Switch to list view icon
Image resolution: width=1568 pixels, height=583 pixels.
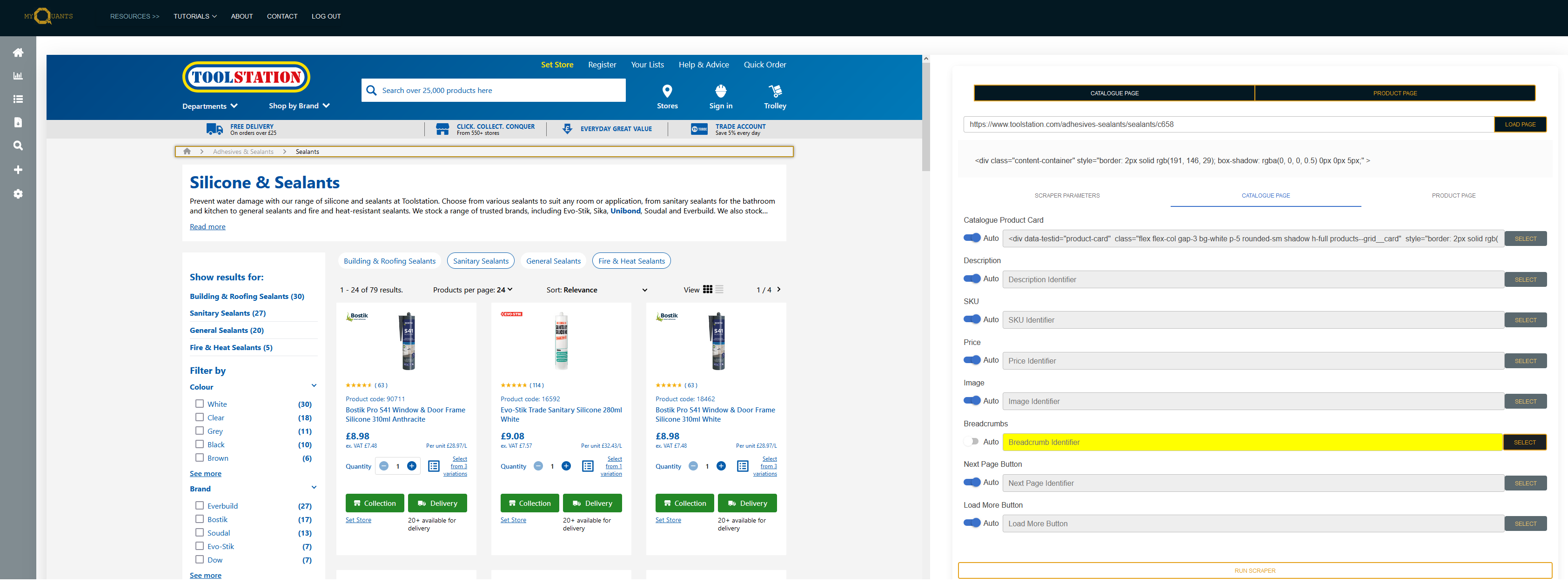(x=719, y=290)
